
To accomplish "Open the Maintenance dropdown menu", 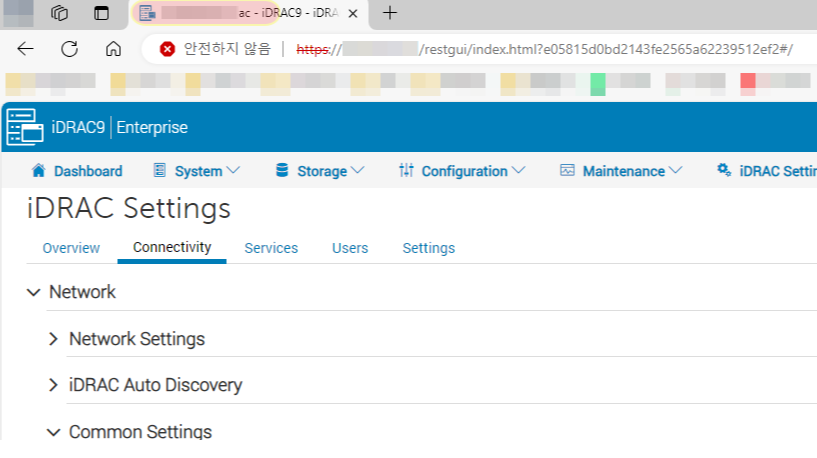I will click(632, 171).
